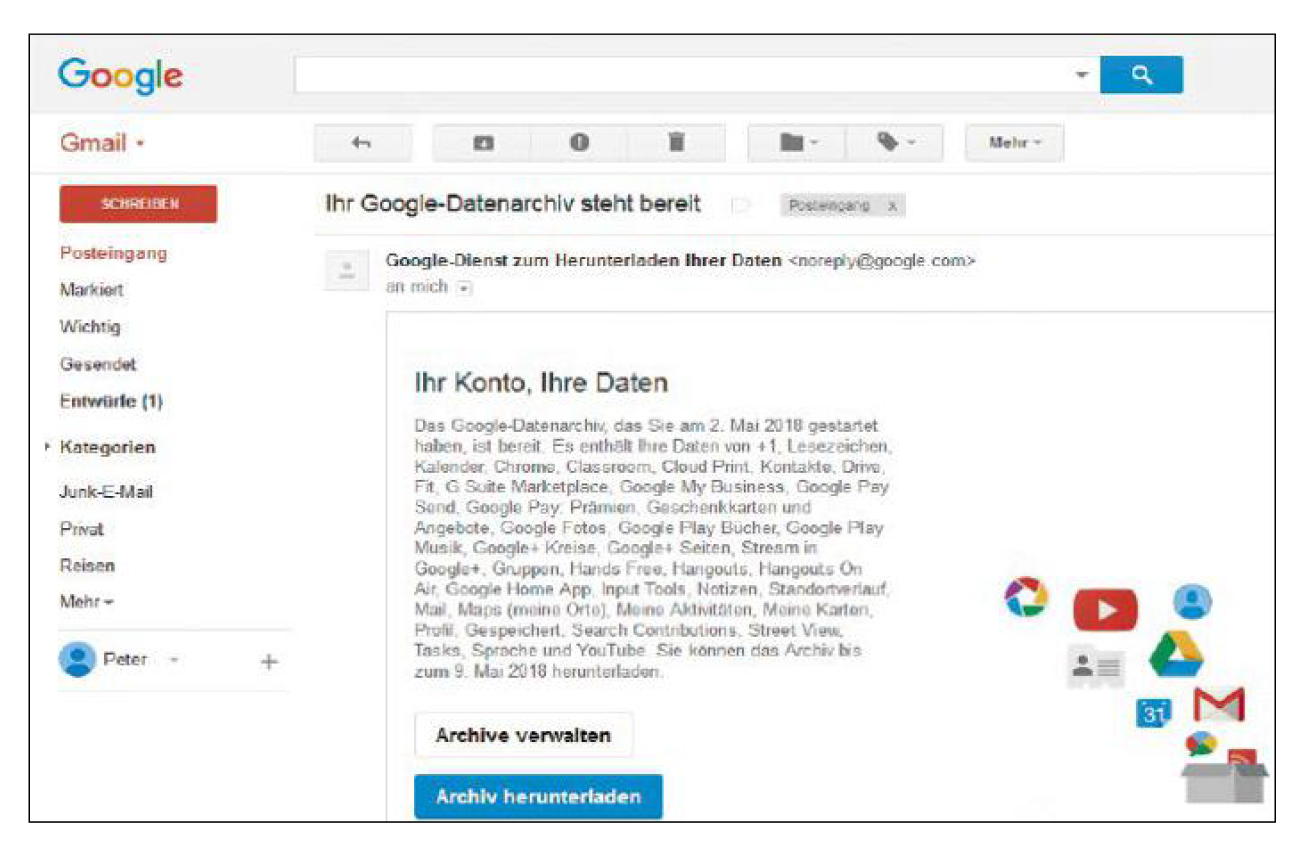Expand Mehr in the left sidebar
1308x844 pixels.
87,603
